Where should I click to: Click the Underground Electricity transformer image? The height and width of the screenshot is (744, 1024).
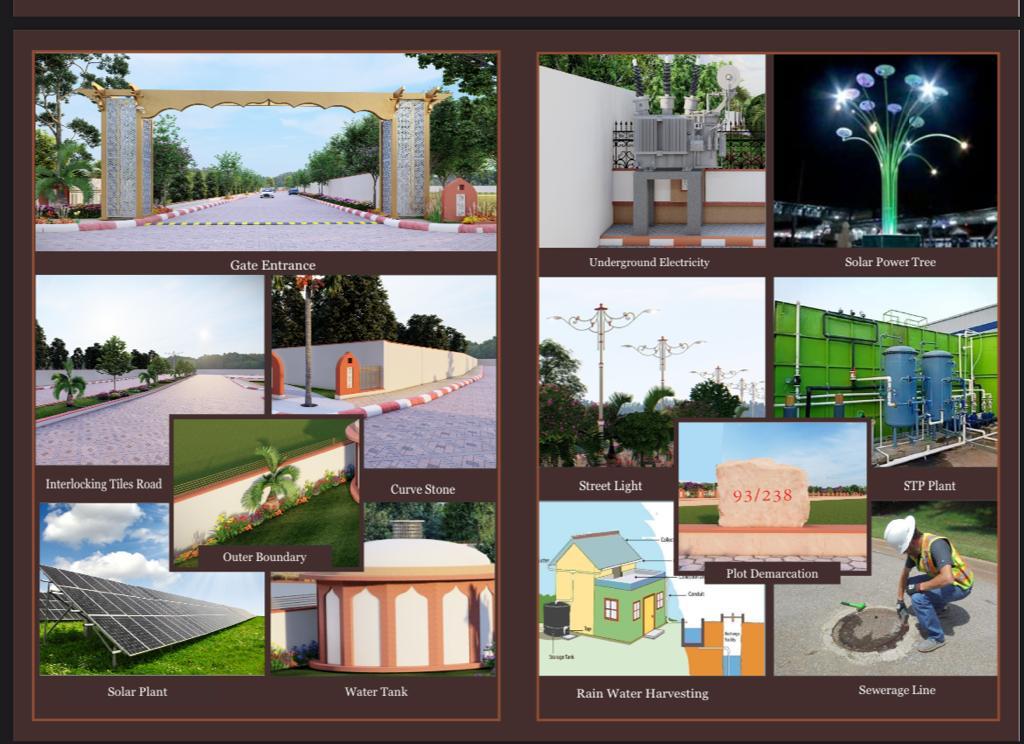(x=652, y=150)
